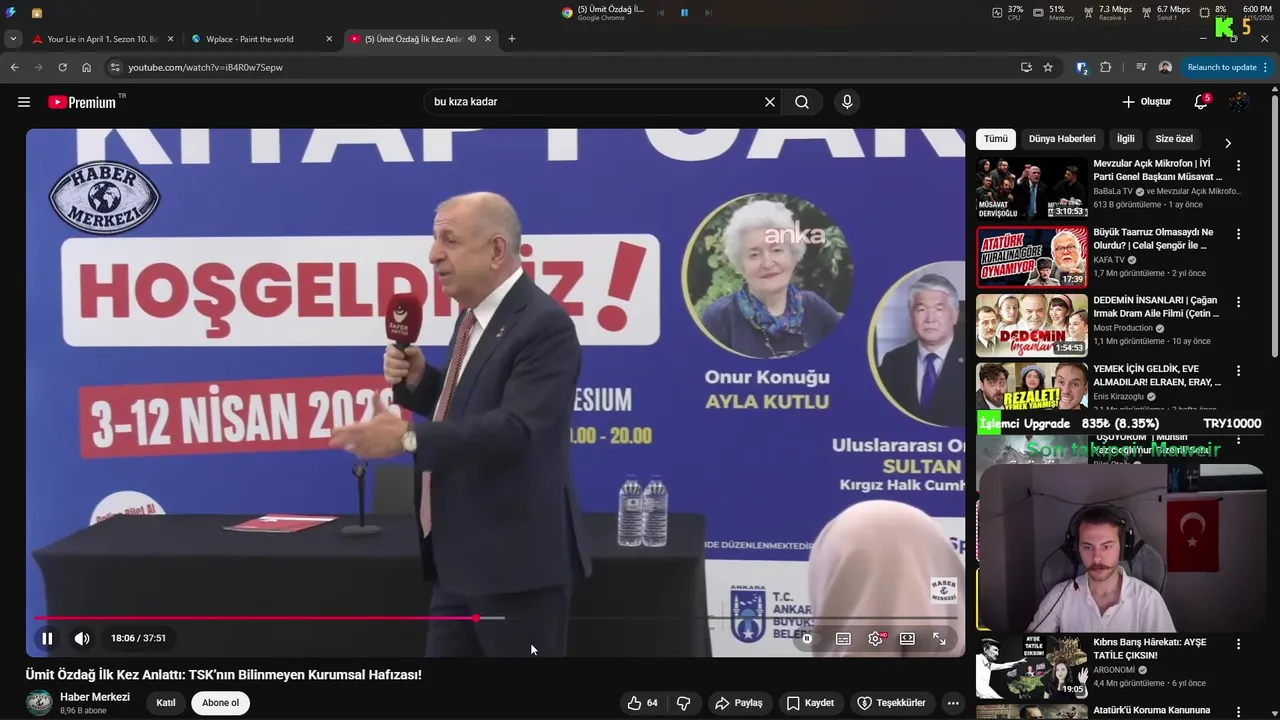Click YouTube URL in address bar
This screenshot has width=1280, height=720.
[205, 67]
